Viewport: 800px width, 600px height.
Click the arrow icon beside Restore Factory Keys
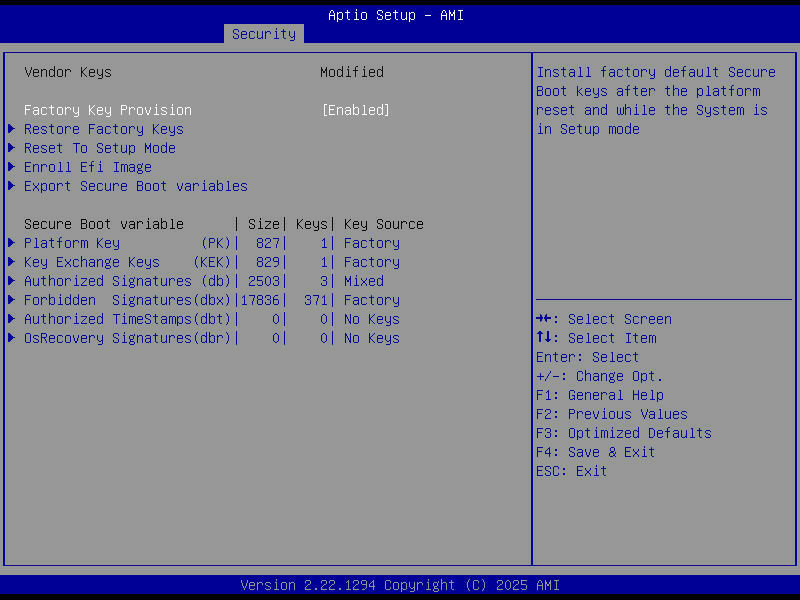click(x=11, y=128)
